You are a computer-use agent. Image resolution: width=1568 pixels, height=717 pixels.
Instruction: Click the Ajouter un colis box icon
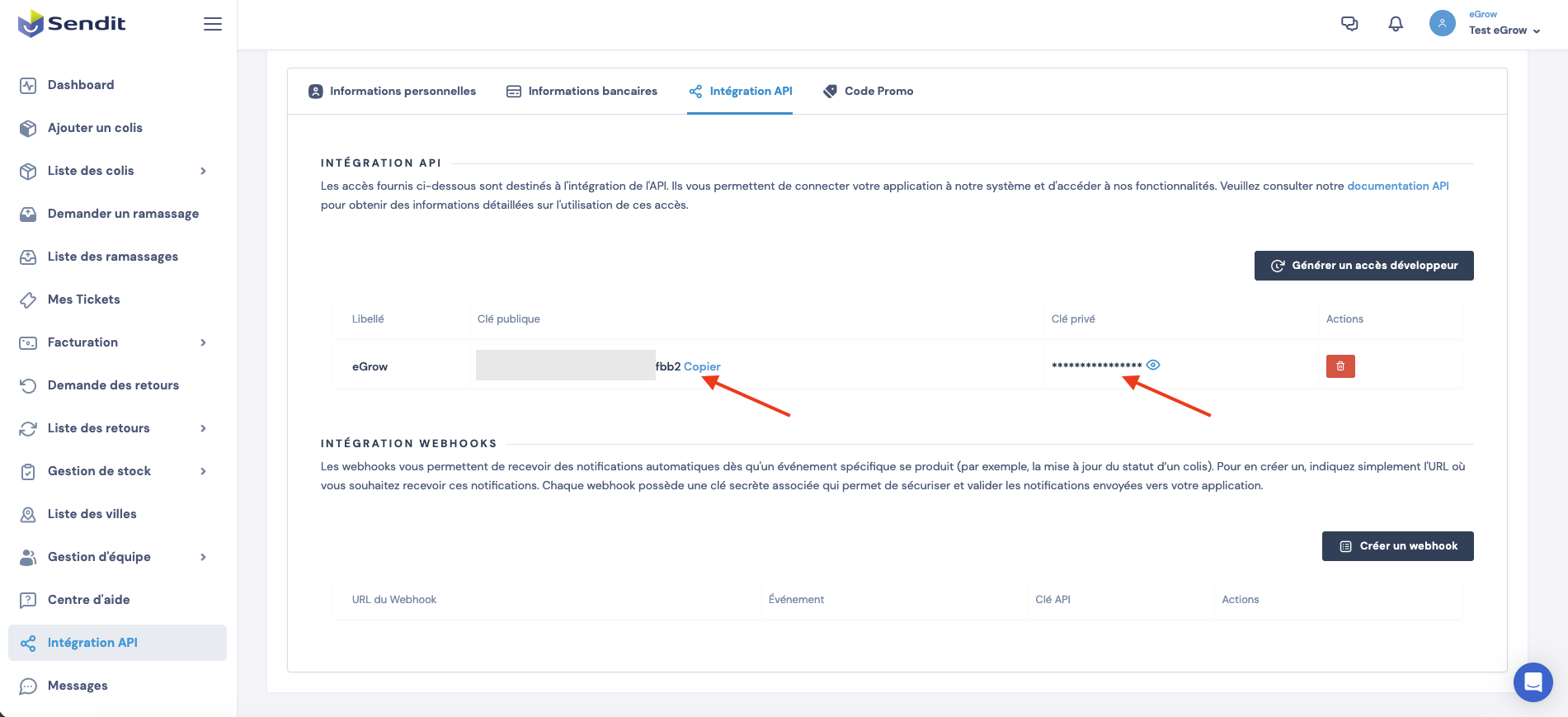pyautogui.click(x=28, y=128)
